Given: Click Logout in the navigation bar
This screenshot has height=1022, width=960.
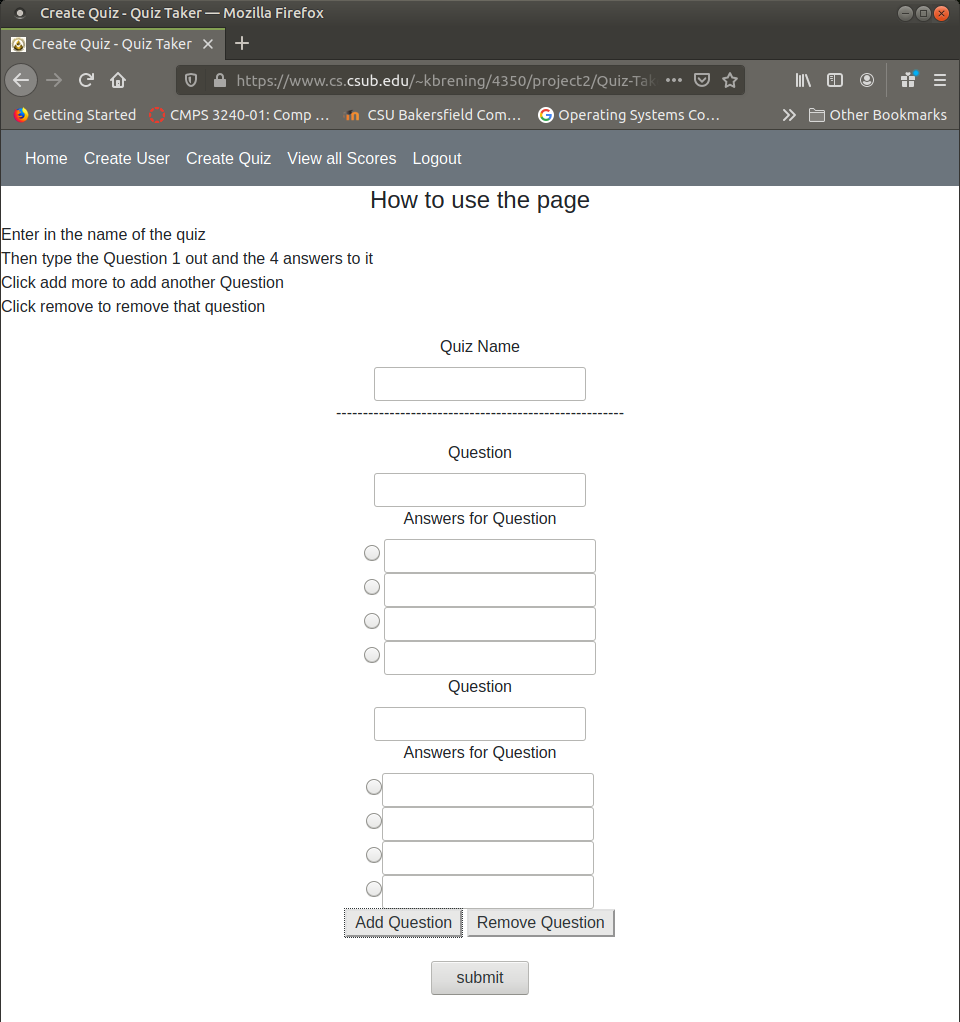Looking at the screenshot, I should [437, 158].
